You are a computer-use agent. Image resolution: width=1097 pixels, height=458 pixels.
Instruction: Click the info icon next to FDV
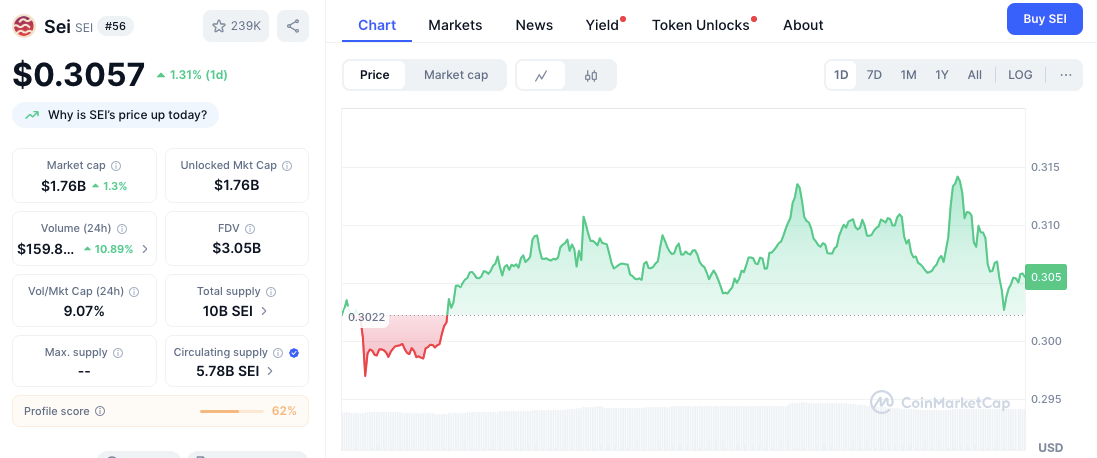coord(250,229)
